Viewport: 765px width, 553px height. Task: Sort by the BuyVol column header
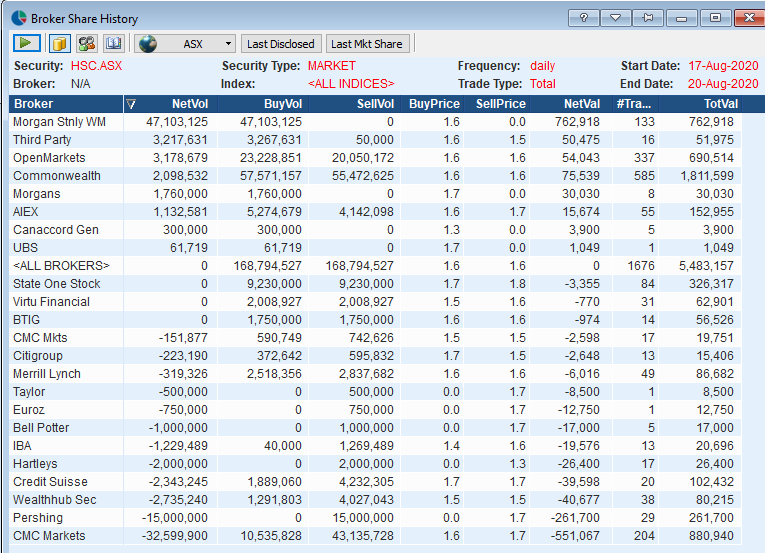(262, 104)
